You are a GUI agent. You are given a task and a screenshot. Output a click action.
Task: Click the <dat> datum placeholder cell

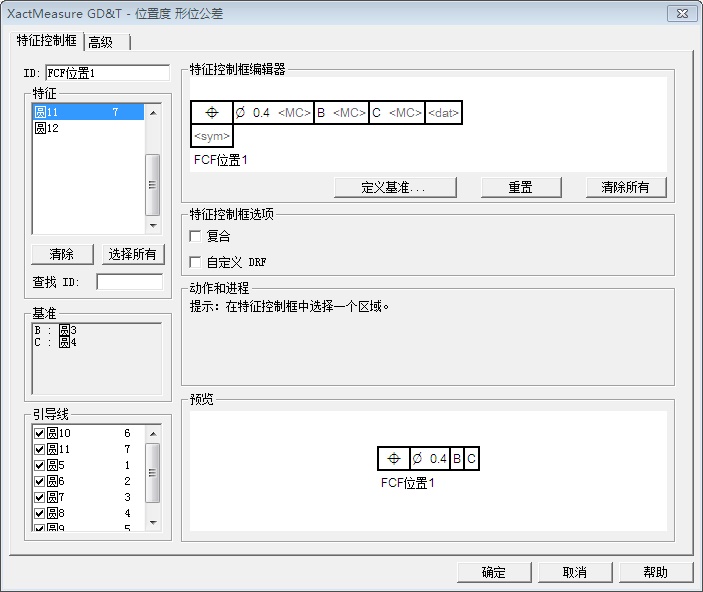pos(443,113)
